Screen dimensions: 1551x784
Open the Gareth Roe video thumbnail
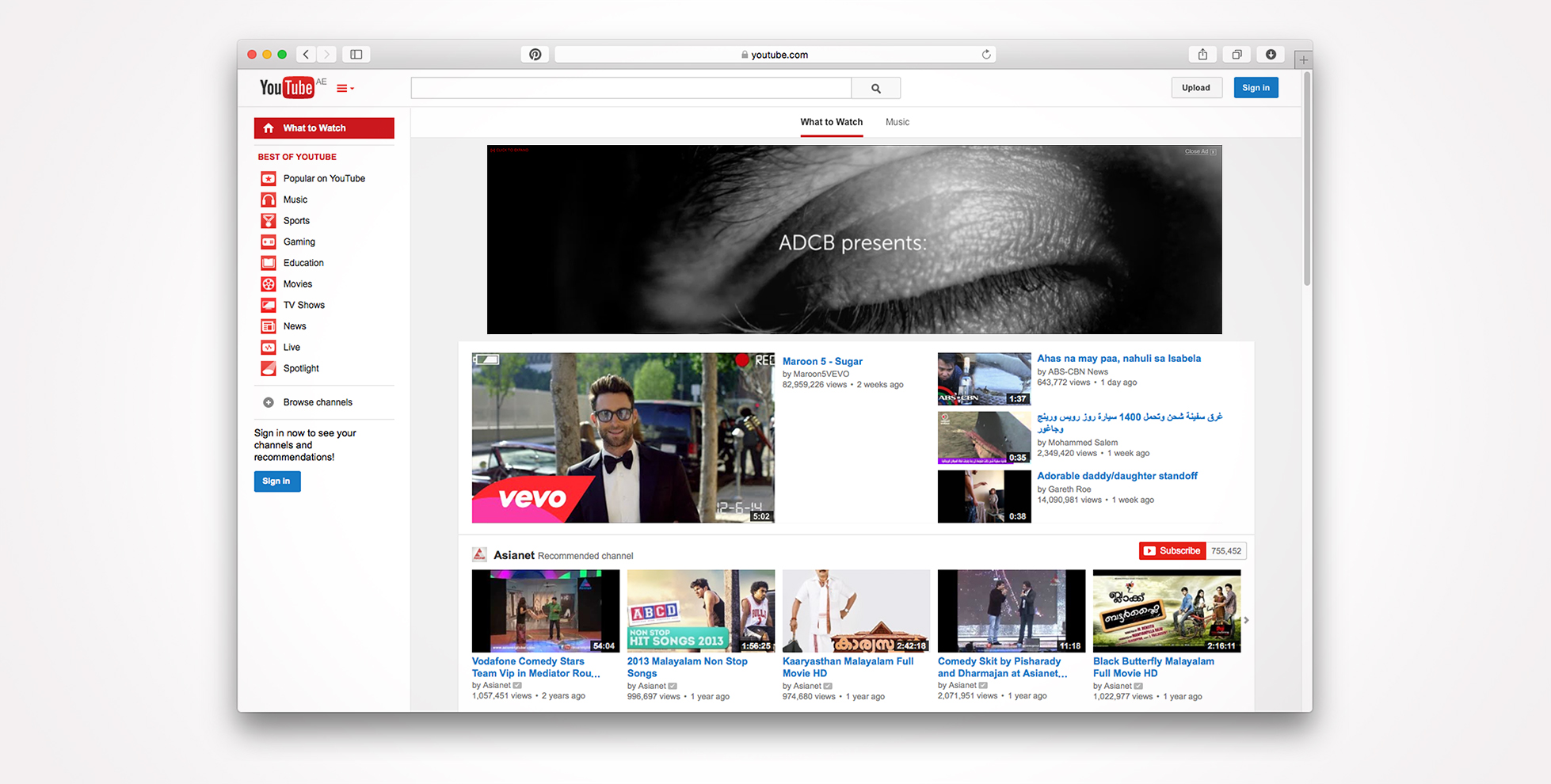point(985,497)
